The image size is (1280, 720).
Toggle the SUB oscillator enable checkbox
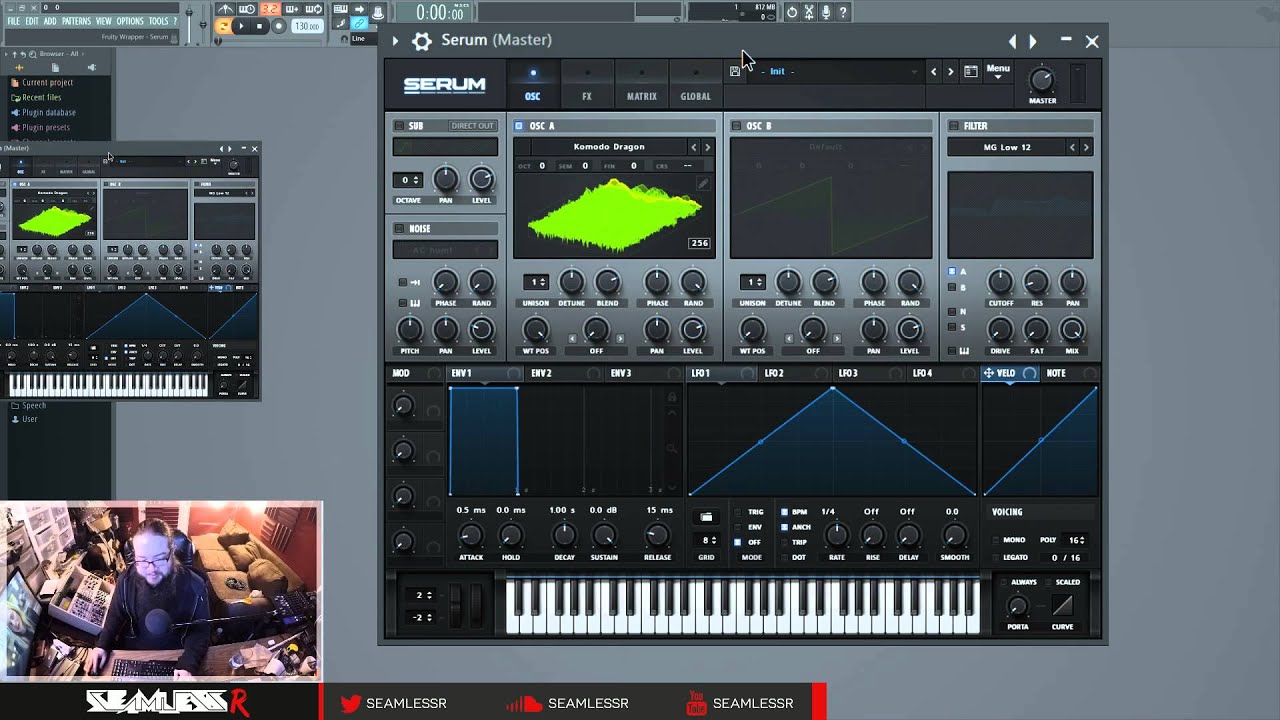coord(399,126)
